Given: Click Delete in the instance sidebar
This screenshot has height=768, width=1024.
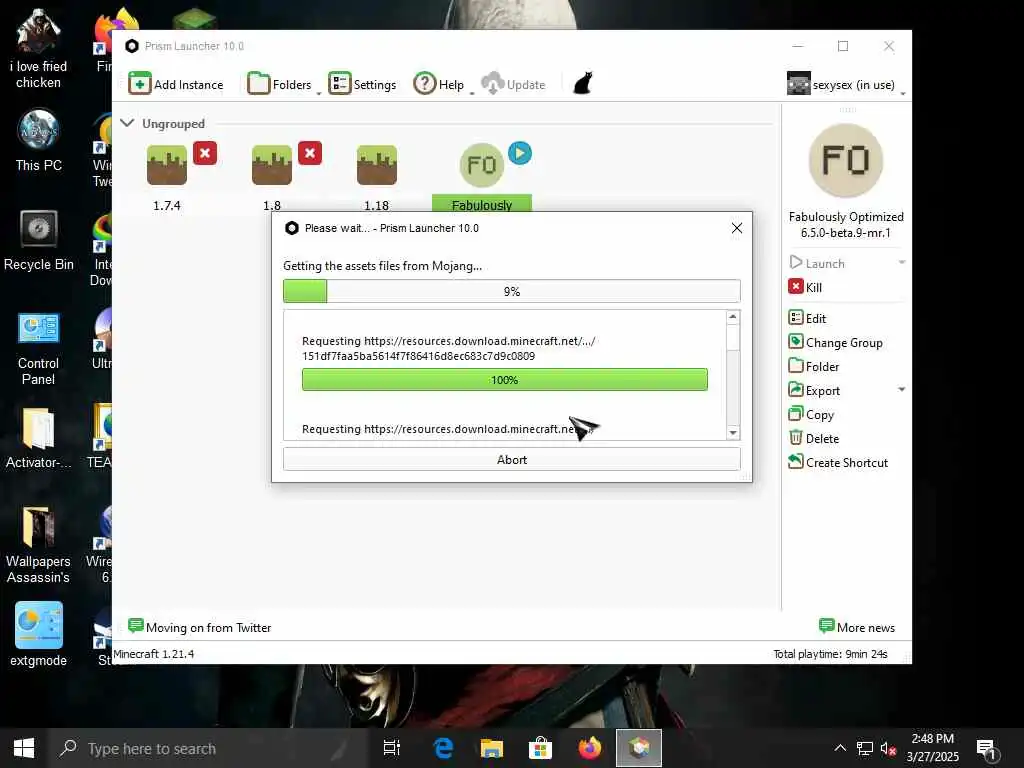Looking at the screenshot, I should tap(814, 438).
